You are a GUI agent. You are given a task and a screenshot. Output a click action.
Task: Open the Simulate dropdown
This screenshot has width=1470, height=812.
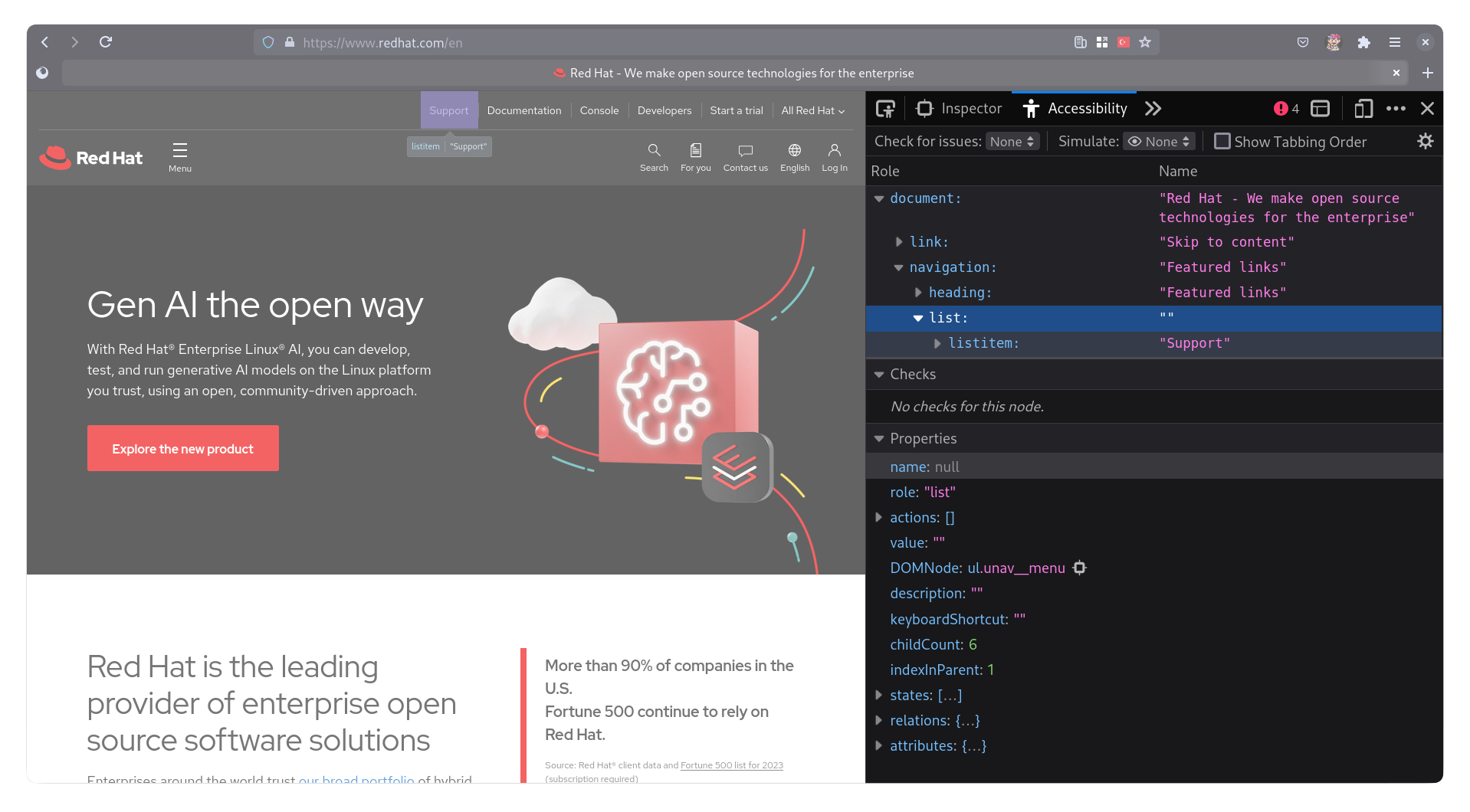[1158, 141]
